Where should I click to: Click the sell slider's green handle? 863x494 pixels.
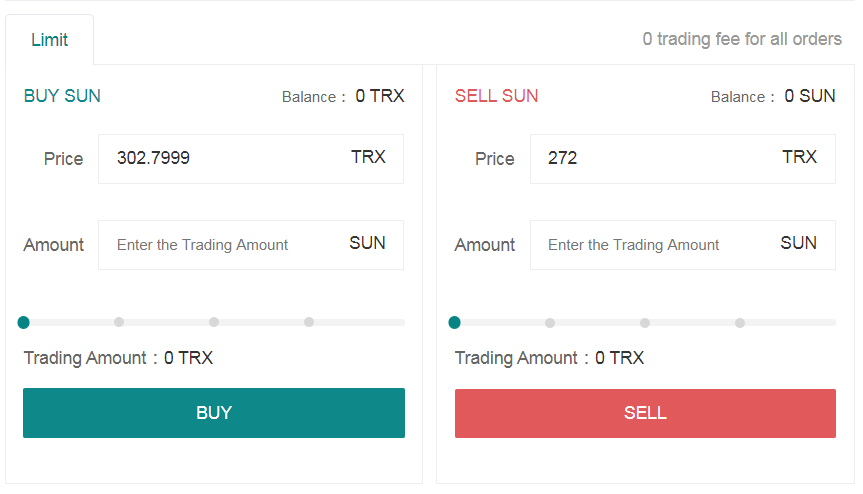coord(455,322)
